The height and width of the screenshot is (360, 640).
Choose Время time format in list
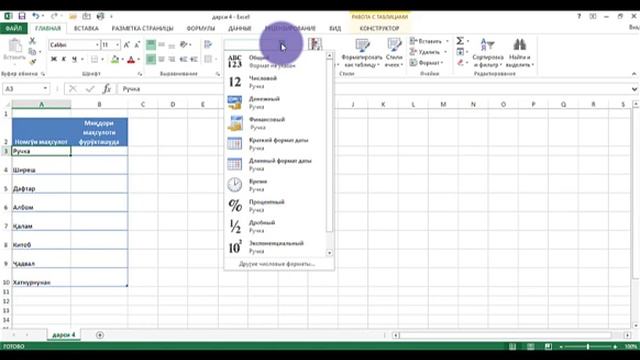point(275,185)
